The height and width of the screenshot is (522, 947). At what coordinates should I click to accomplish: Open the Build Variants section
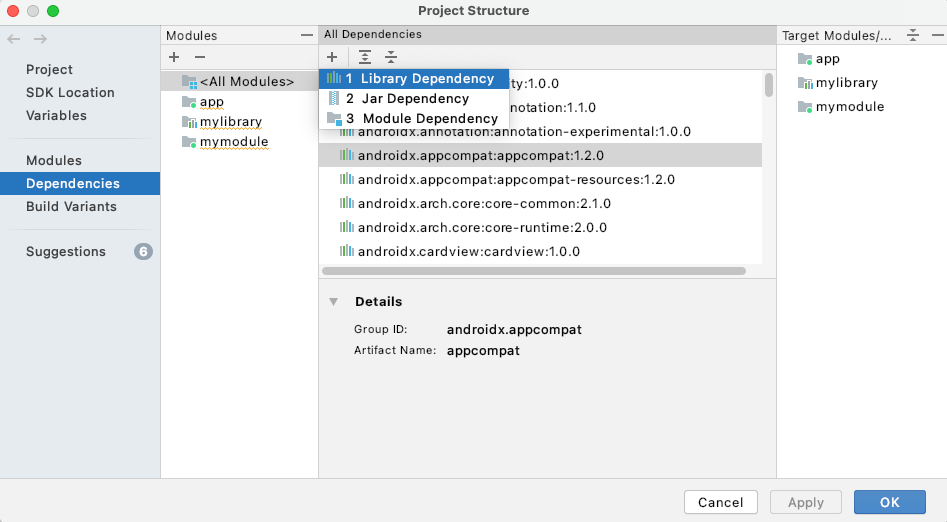[71, 207]
